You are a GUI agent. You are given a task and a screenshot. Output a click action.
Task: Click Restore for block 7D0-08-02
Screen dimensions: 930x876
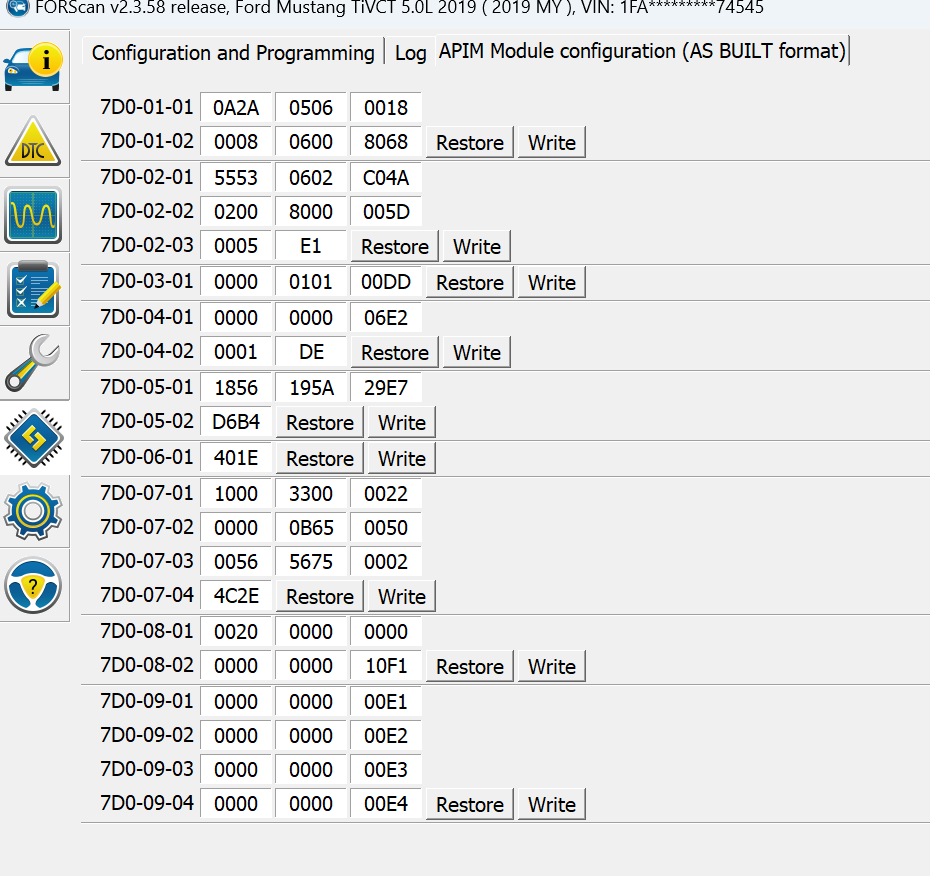(470, 666)
